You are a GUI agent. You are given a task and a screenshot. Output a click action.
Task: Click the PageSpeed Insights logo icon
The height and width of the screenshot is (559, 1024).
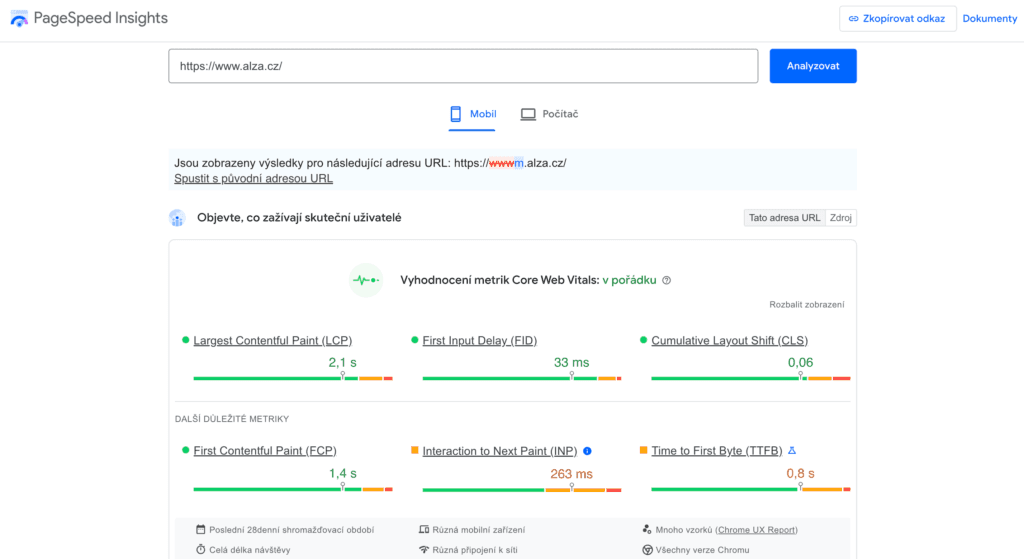(x=19, y=18)
